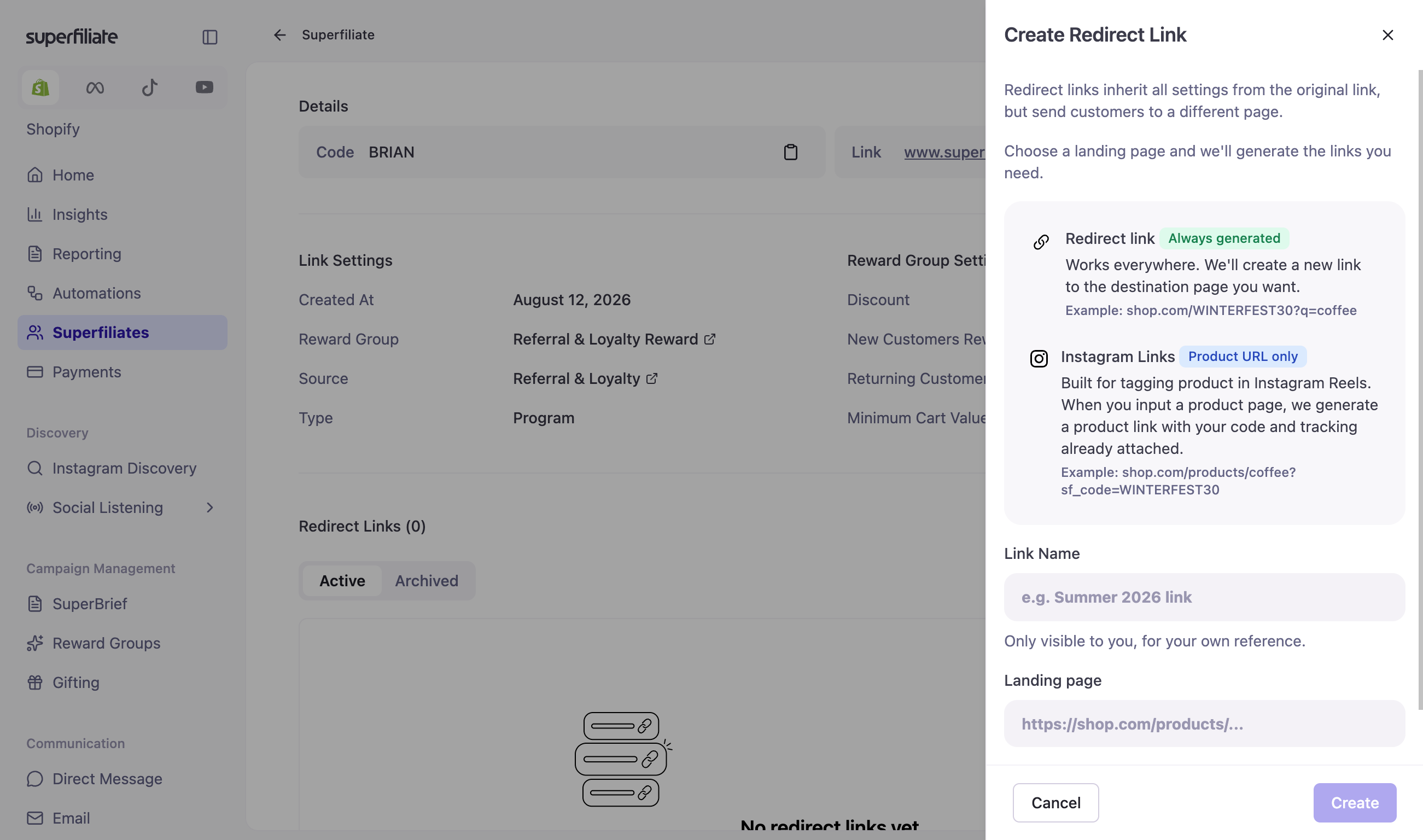Select the YouTube platform icon
Screen dimensions: 1423x840
click(205, 87)
